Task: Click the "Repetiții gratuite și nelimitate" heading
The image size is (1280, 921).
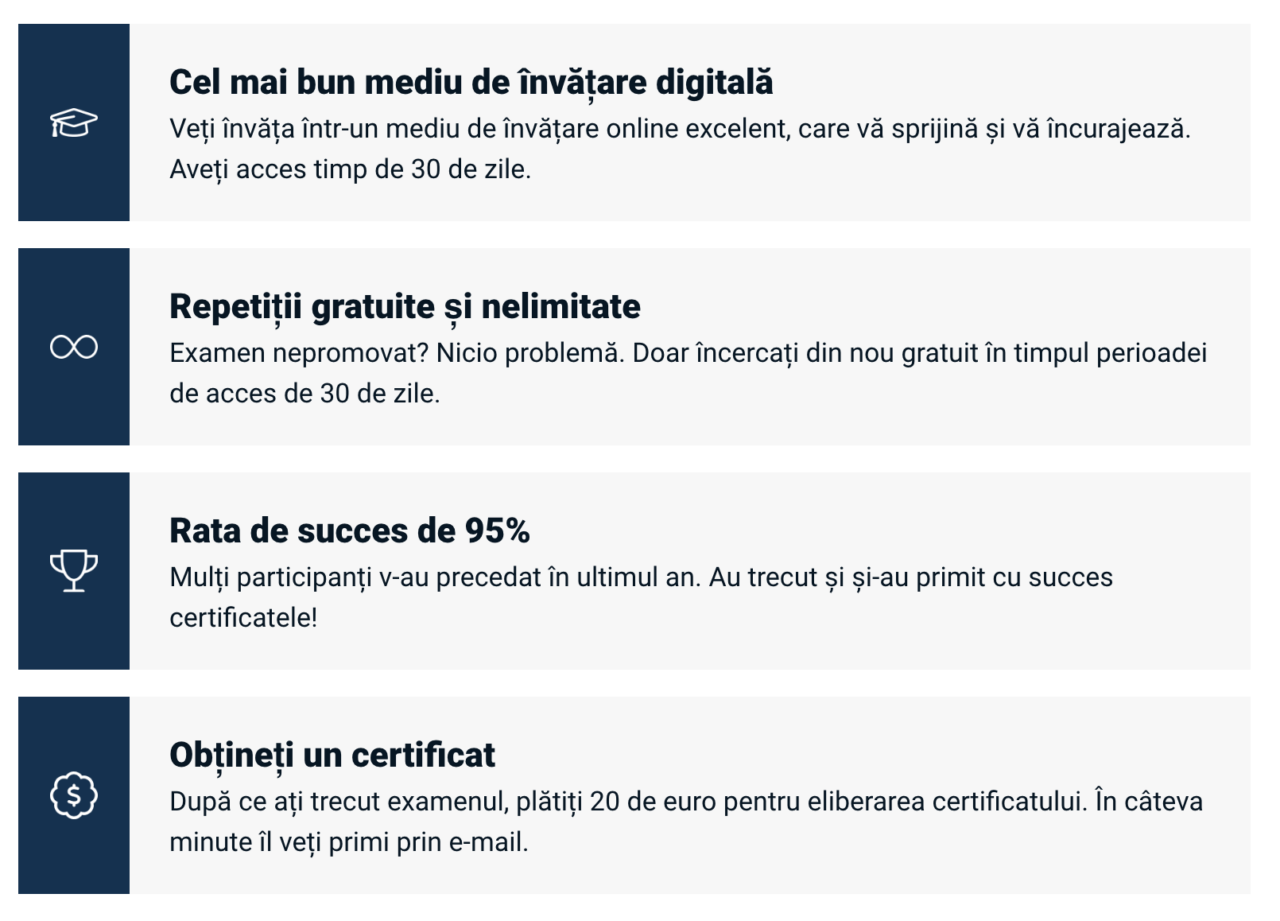Action: point(405,307)
